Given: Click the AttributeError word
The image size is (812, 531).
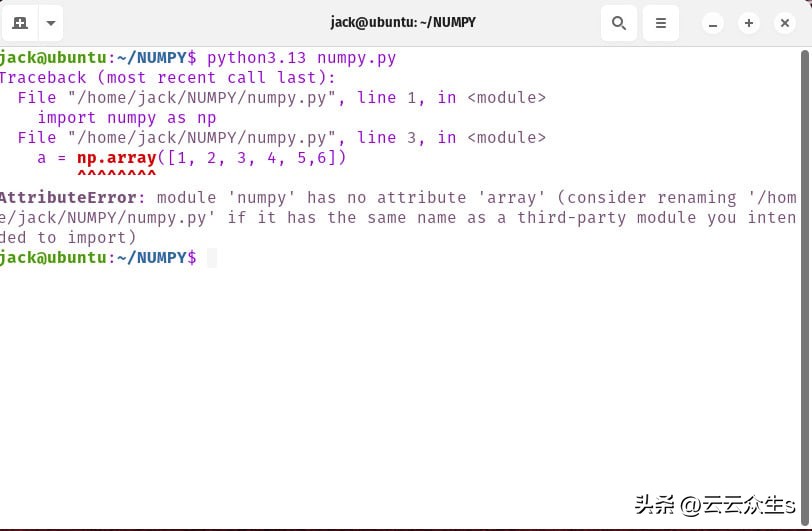Looking at the screenshot, I should tap(68, 198).
